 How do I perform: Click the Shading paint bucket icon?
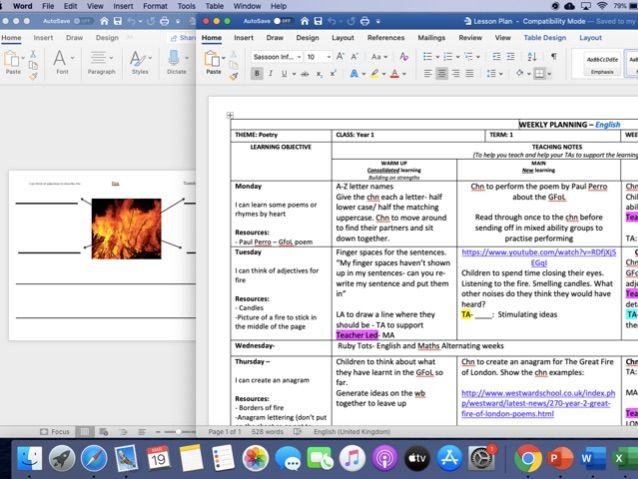point(520,74)
